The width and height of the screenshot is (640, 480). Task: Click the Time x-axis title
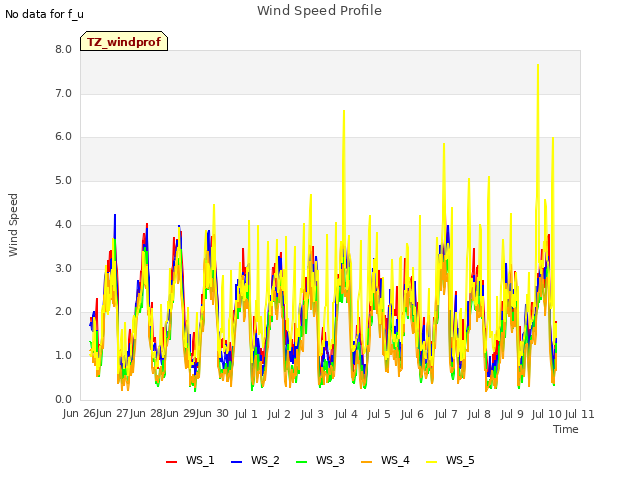[x=566, y=429]
